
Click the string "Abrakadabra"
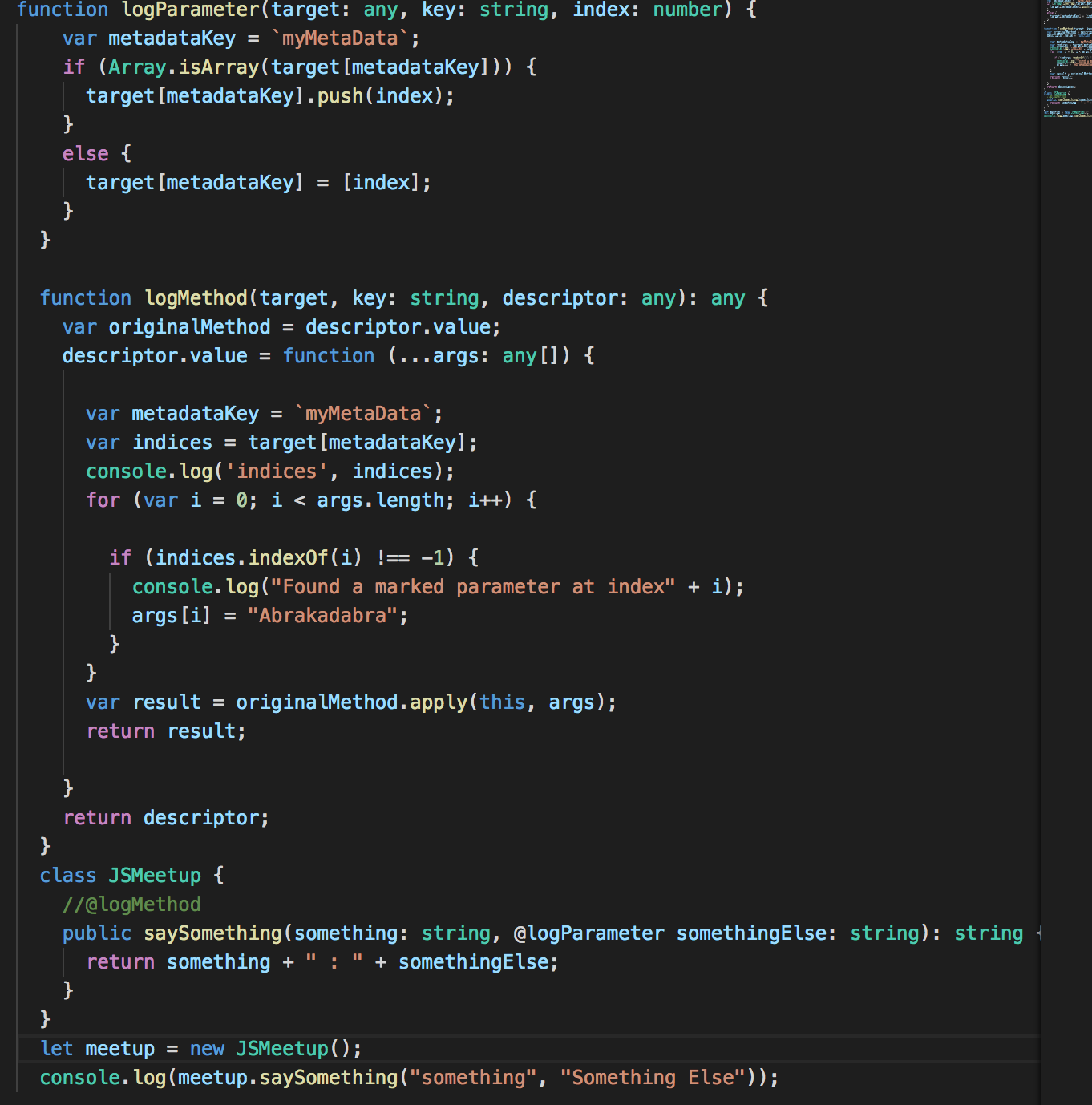point(322,616)
